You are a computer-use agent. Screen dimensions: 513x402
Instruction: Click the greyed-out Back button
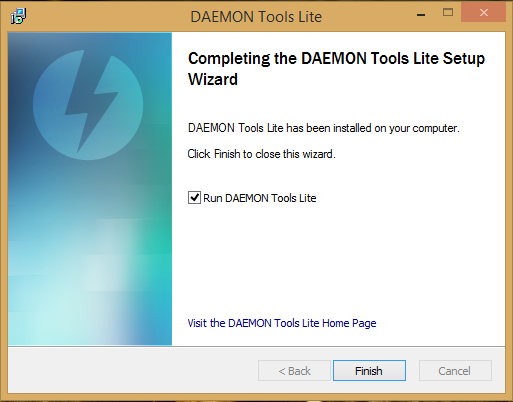point(294,370)
